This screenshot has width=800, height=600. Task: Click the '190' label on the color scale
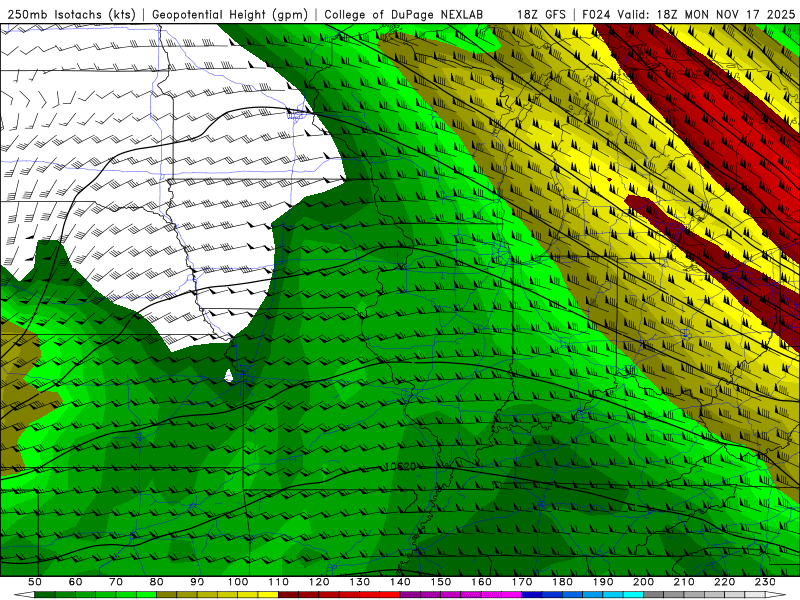tap(603, 582)
